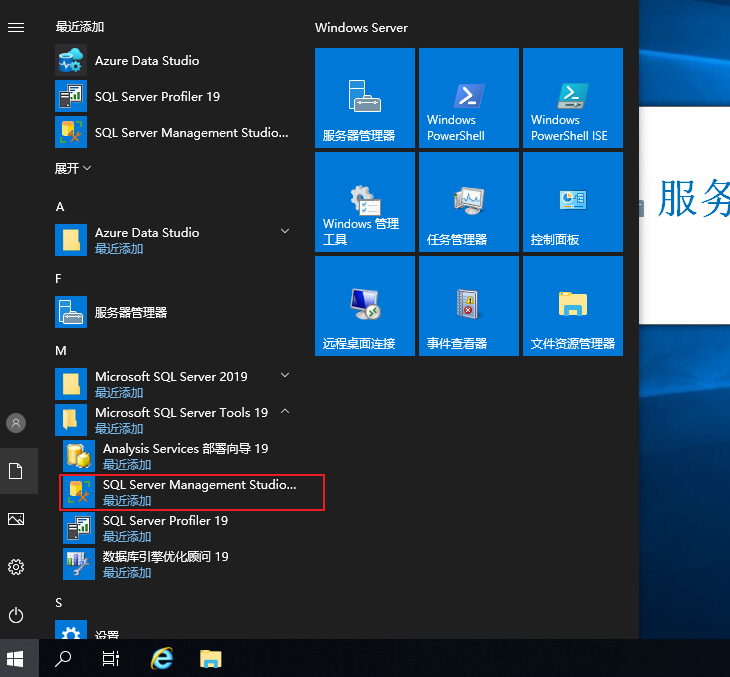This screenshot has width=730, height=677.
Task: Open Analysis Services 部署向导 19
Action: [x=185, y=456]
